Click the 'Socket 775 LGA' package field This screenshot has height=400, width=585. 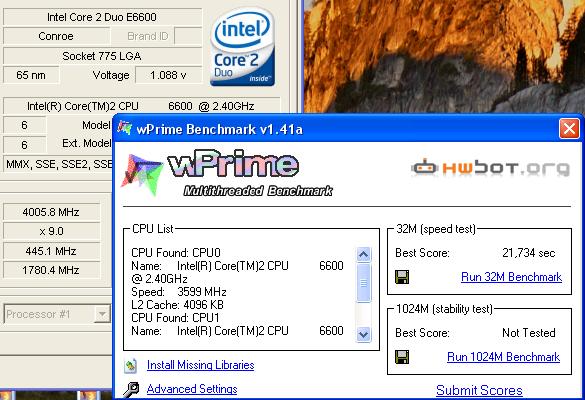[x=102, y=56]
